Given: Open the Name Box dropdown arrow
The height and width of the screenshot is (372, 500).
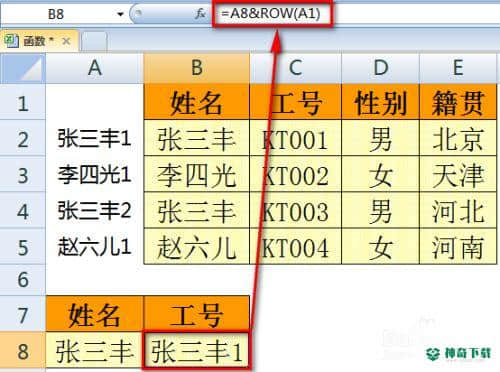Looking at the screenshot, I should pos(120,14).
